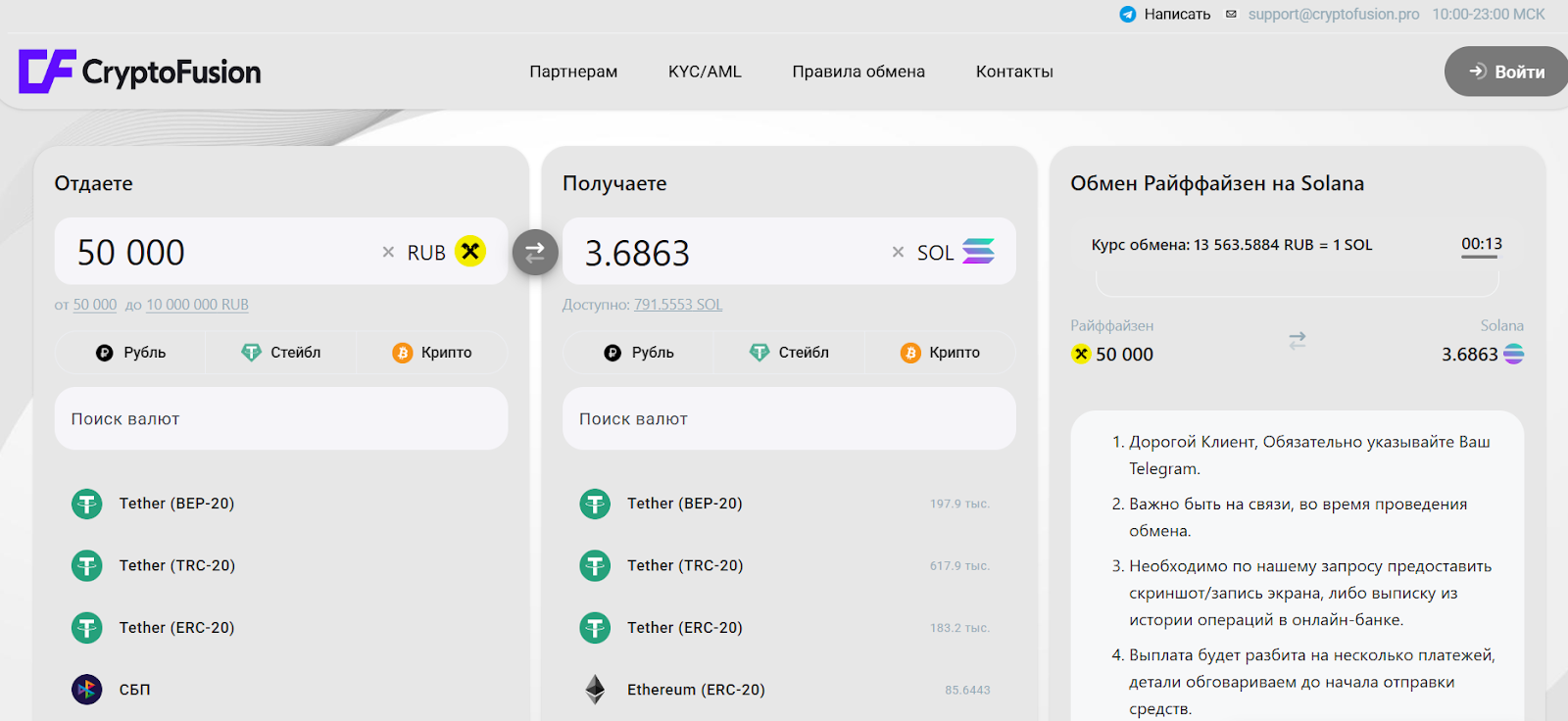
Task: Filter give currencies by Стейбл tab
Action: click(x=281, y=353)
